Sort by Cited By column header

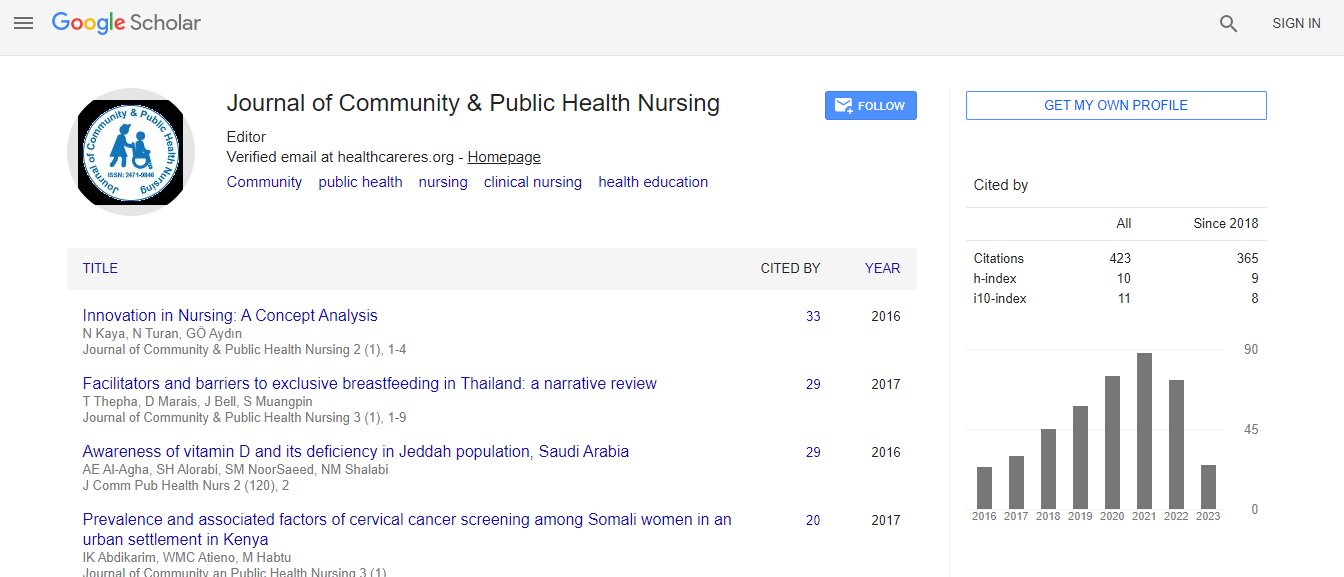(790, 268)
